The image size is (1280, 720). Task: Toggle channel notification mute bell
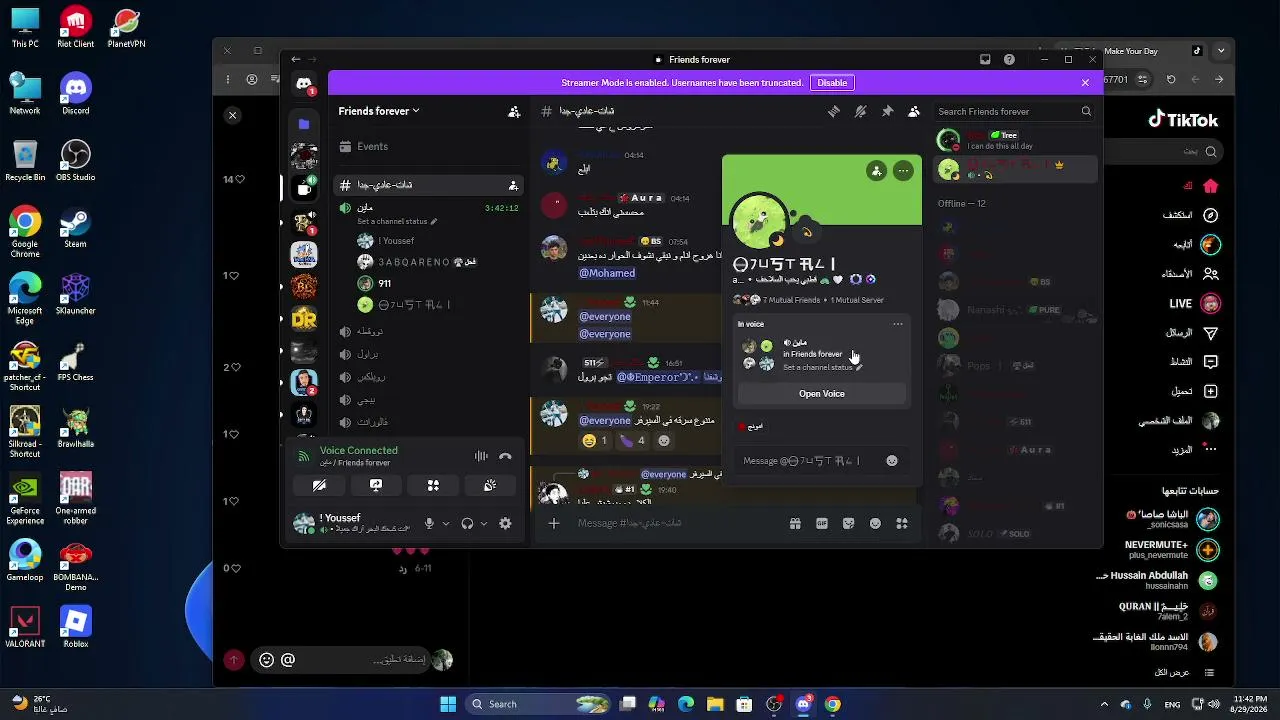[860, 112]
